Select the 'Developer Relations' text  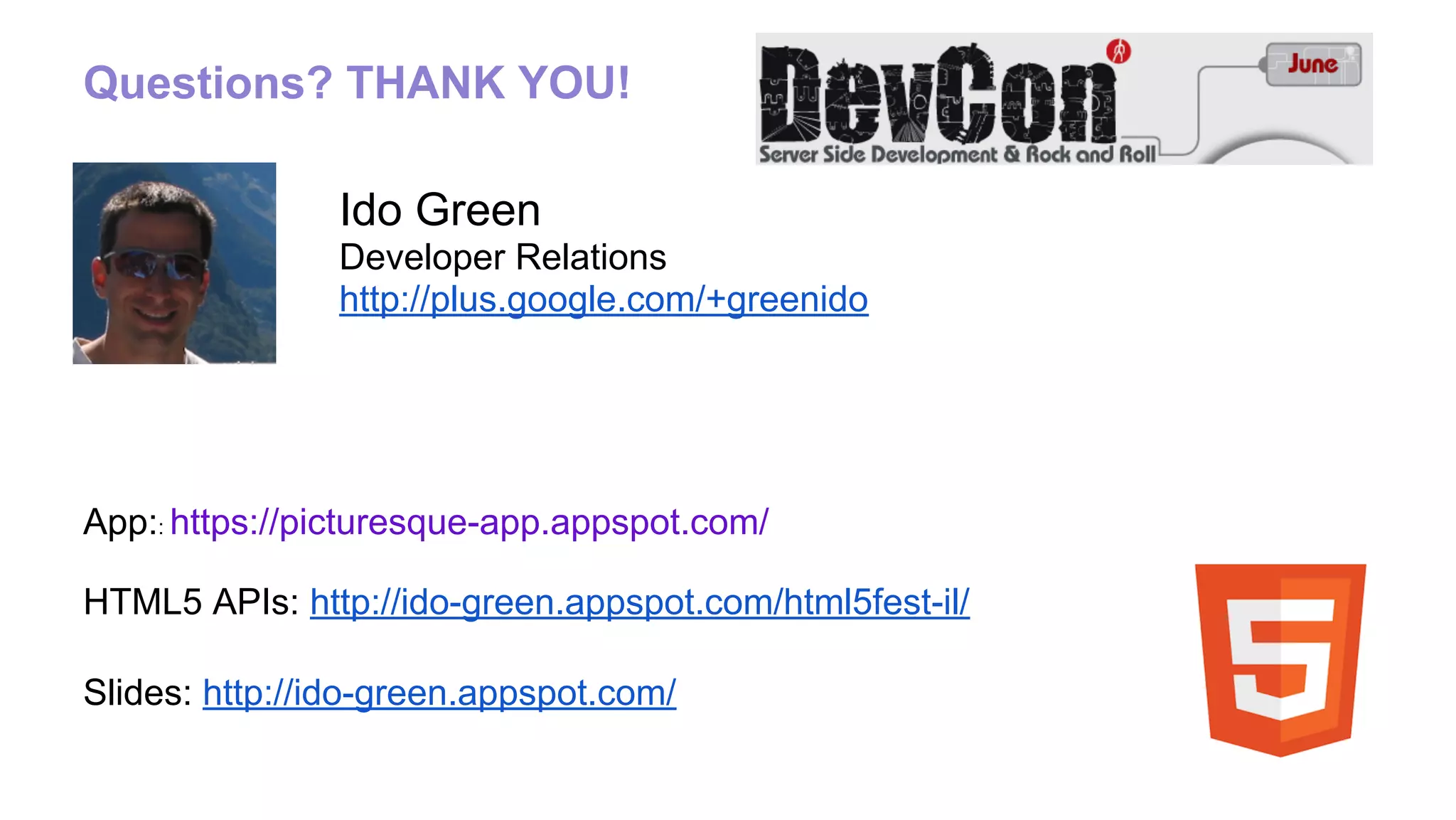point(503,257)
